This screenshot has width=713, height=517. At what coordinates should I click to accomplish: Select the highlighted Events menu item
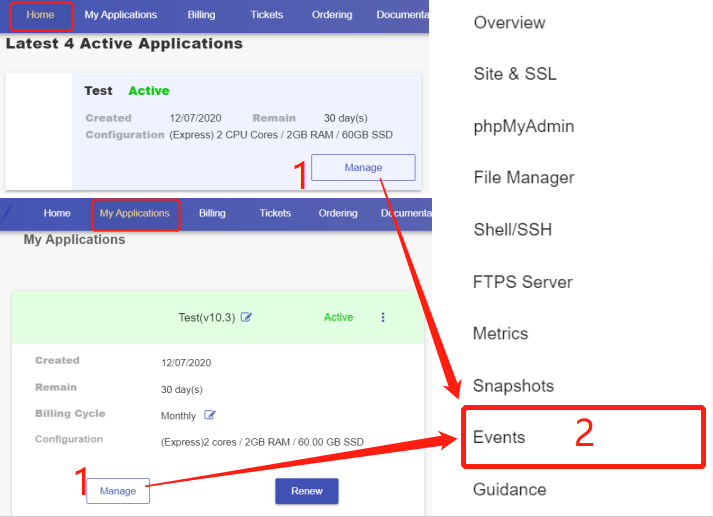point(499,438)
